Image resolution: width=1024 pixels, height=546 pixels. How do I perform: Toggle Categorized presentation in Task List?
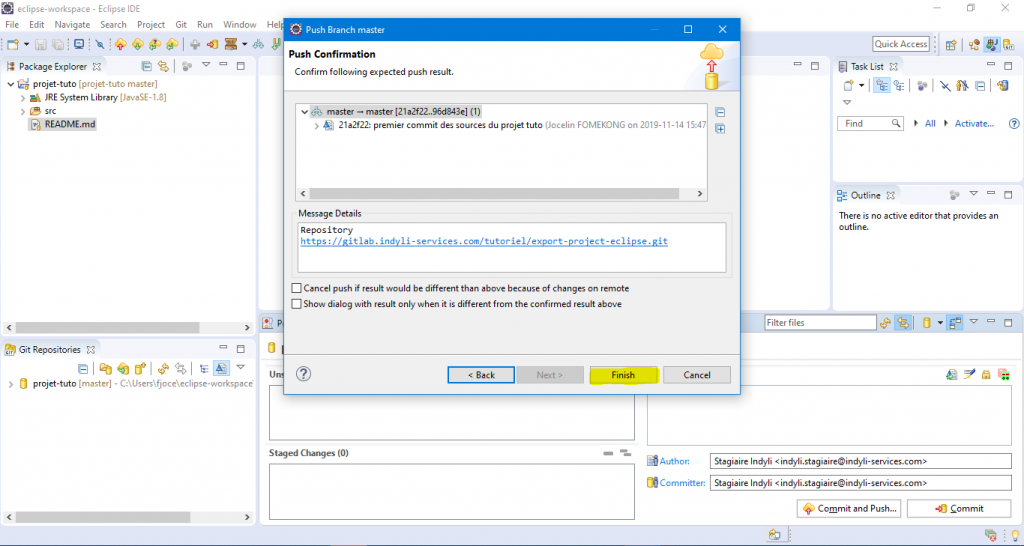pos(882,86)
